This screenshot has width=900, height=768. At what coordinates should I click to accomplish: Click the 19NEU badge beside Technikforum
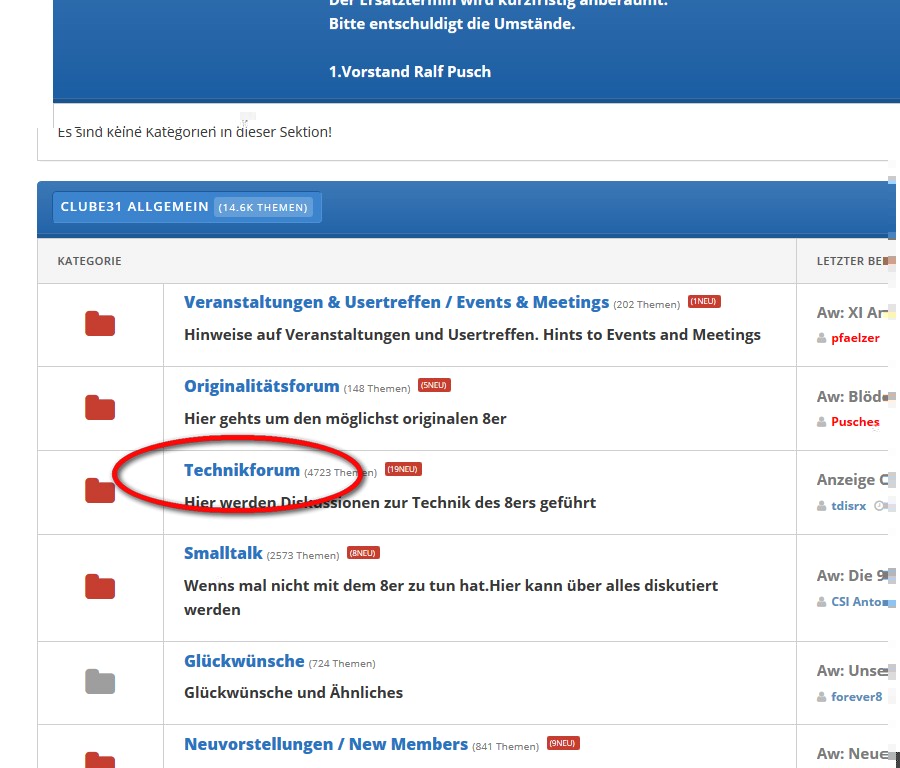click(x=403, y=469)
